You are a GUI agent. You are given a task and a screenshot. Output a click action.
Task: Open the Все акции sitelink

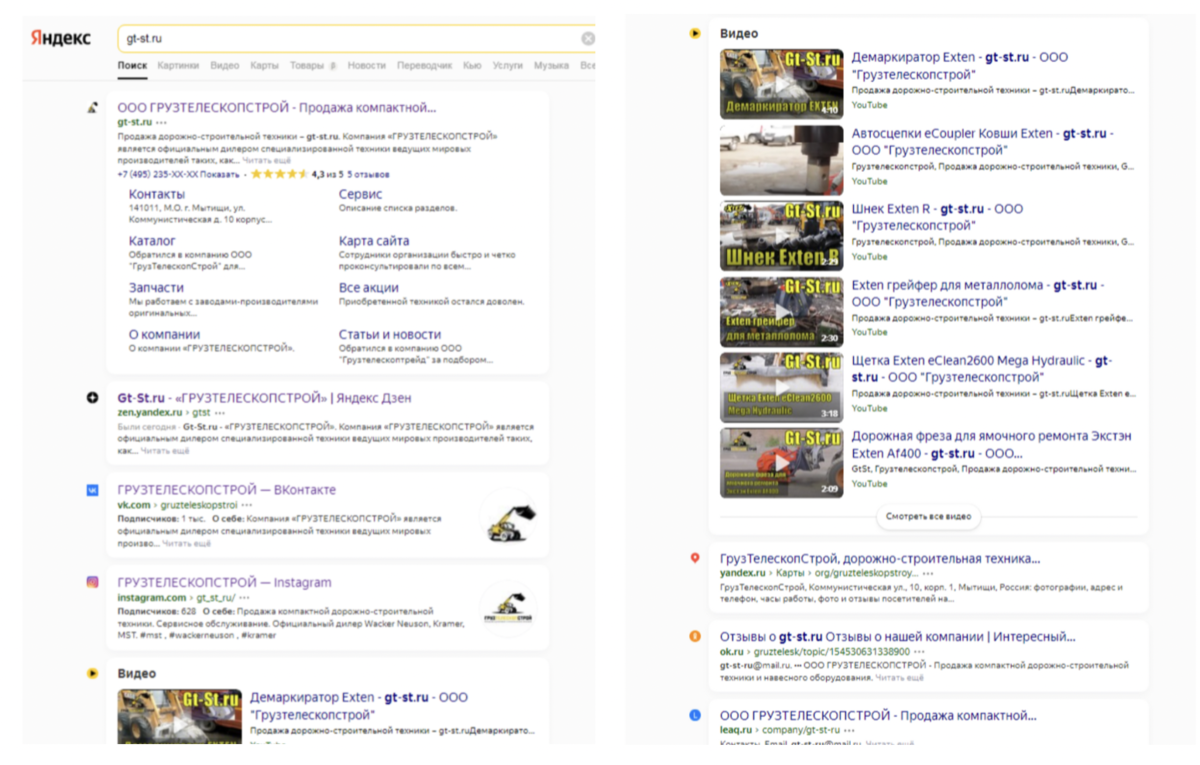(369, 288)
